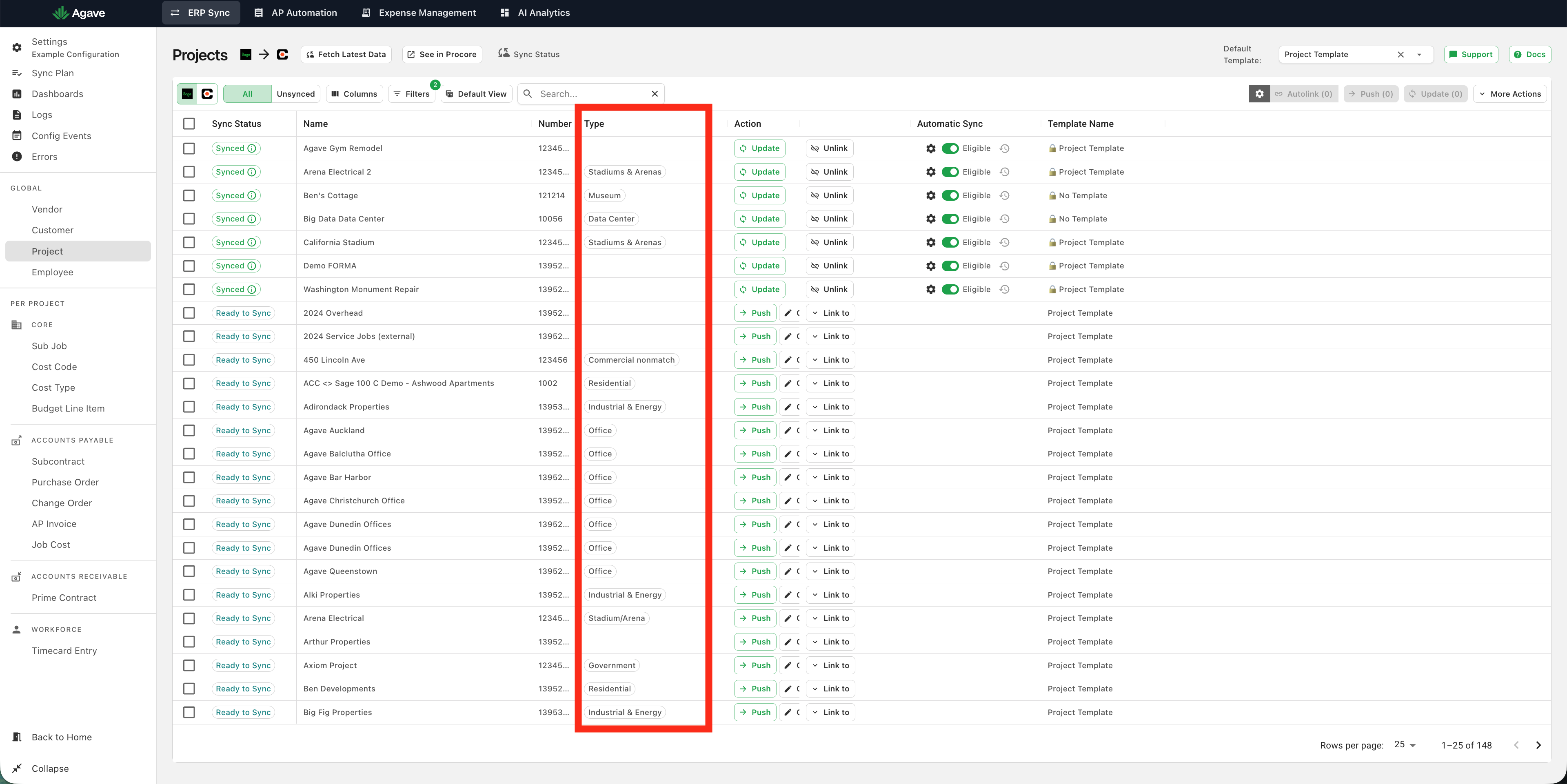
Task: Open Docs help link
Action: click(1530, 54)
